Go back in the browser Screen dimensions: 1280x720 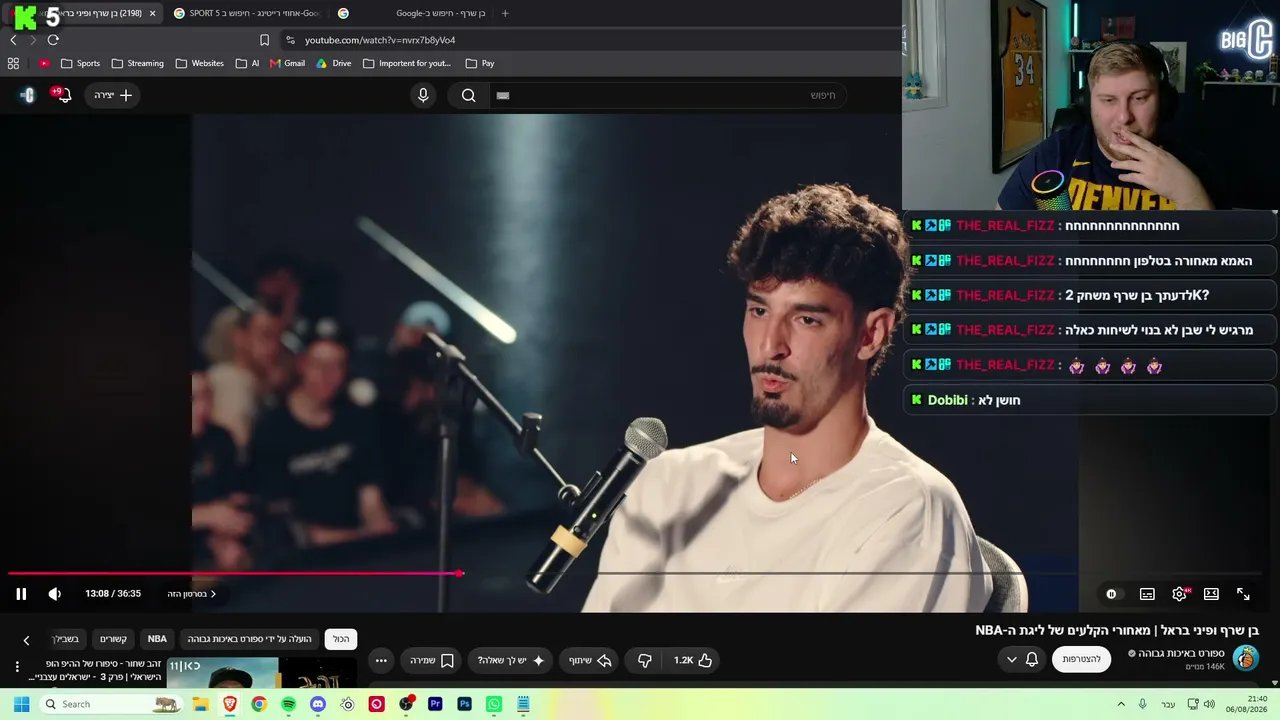coord(13,40)
